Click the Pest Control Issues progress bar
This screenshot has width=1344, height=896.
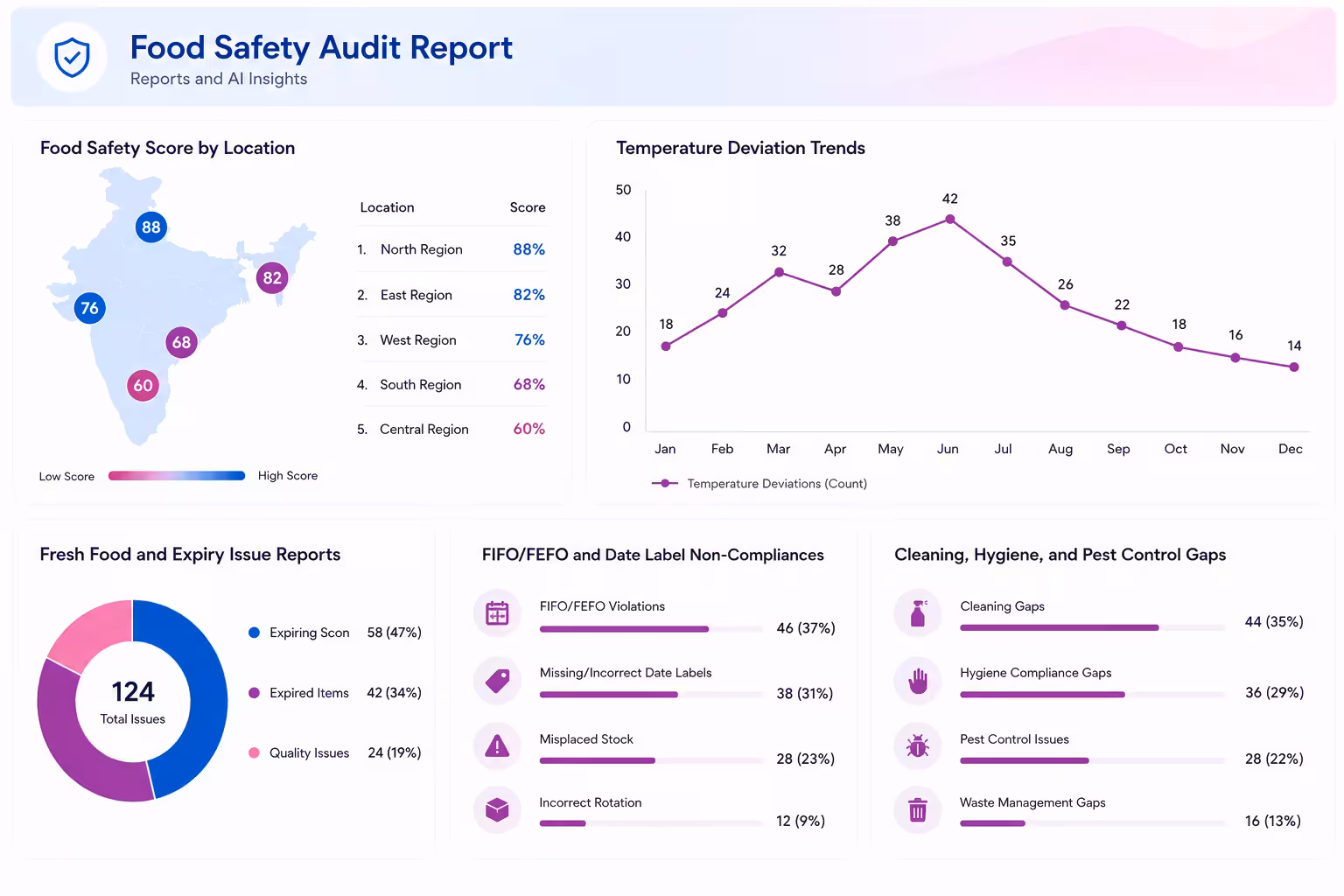1093,760
